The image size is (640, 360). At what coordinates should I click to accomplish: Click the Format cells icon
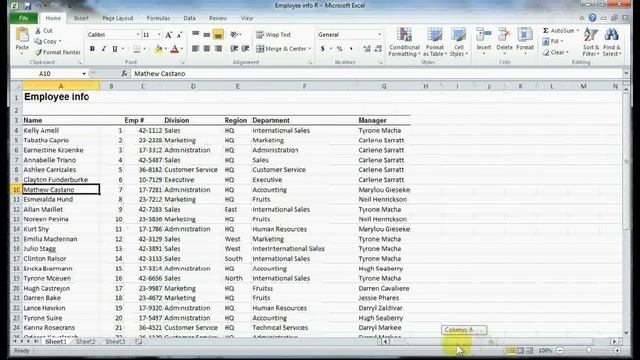pyautogui.click(x=525, y=35)
